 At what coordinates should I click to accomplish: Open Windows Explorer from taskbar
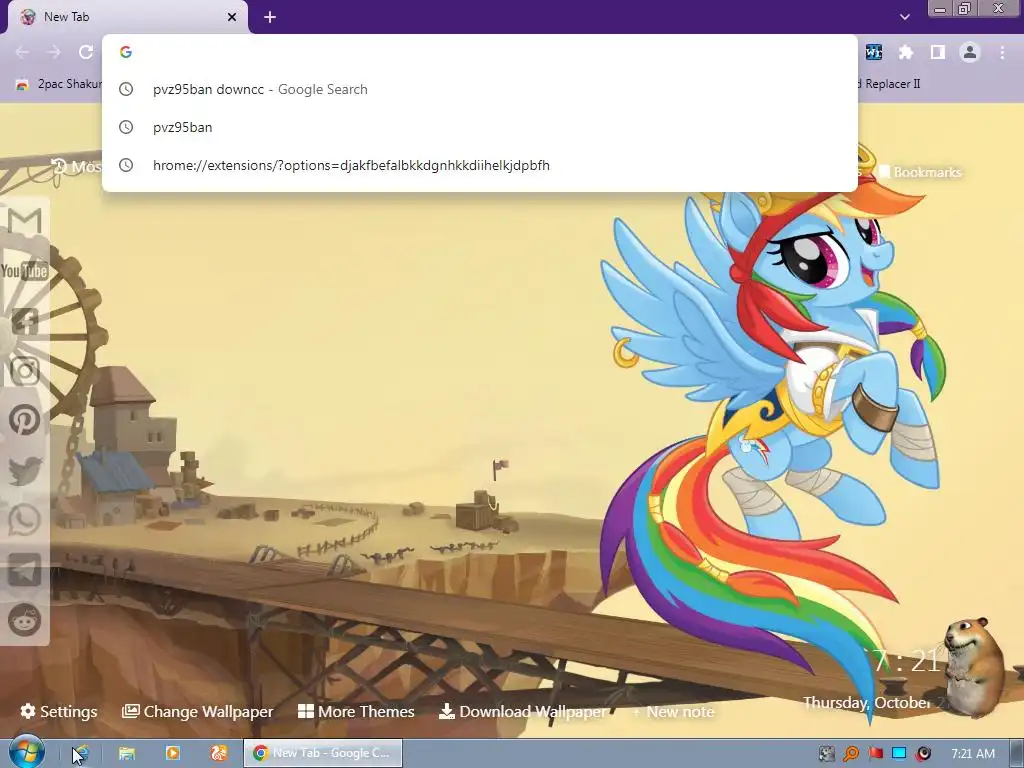[x=127, y=753]
